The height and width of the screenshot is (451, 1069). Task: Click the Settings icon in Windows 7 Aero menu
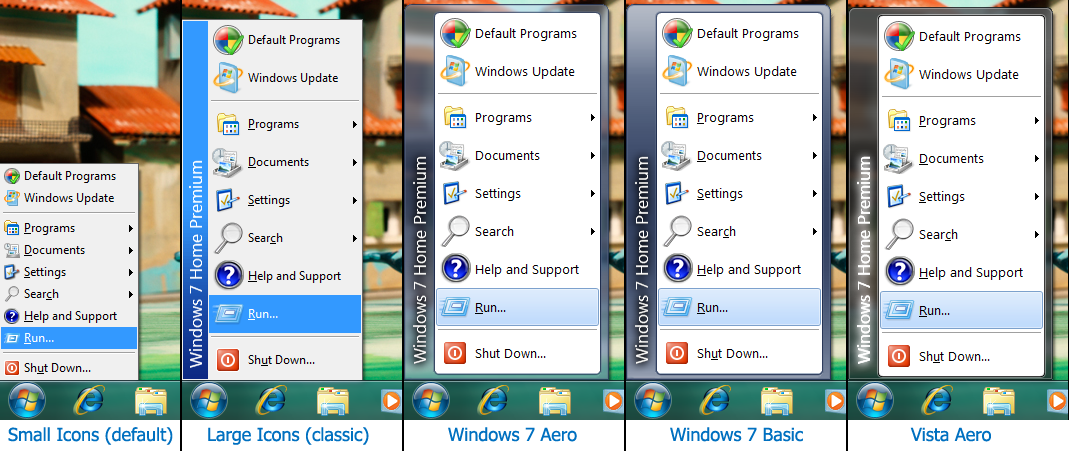(x=455, y=193)
